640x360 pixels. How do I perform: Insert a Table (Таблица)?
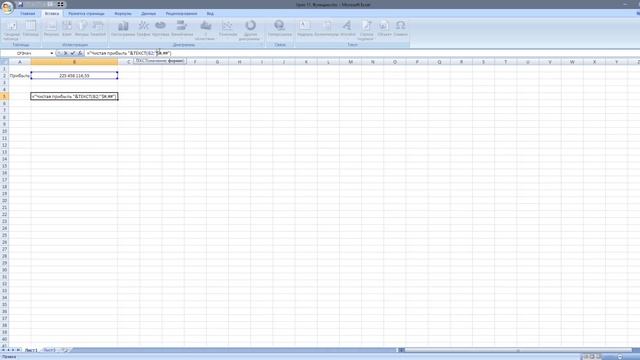[30, 30]
